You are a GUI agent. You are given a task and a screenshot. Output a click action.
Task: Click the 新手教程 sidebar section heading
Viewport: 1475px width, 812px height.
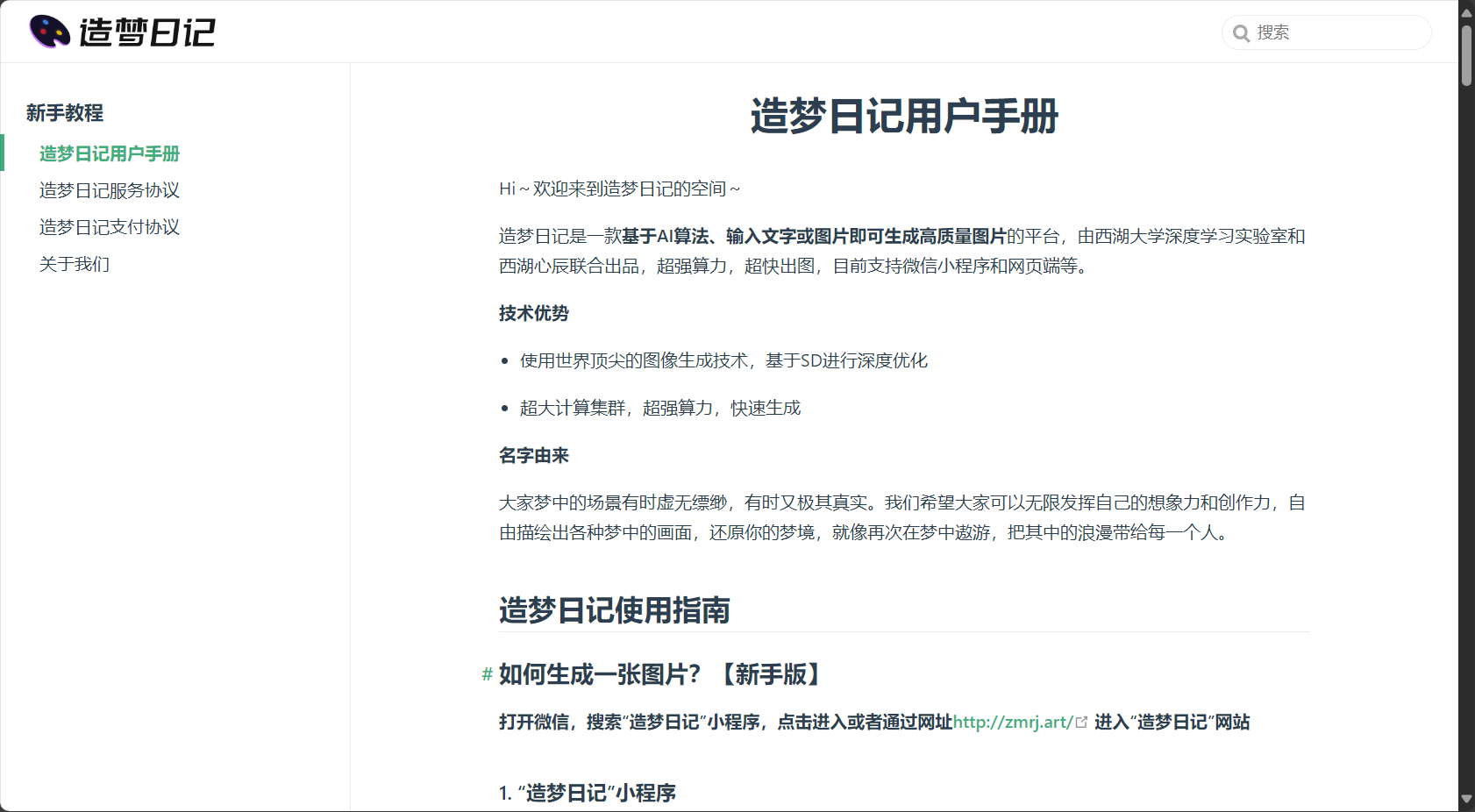[x=65, y=113]
